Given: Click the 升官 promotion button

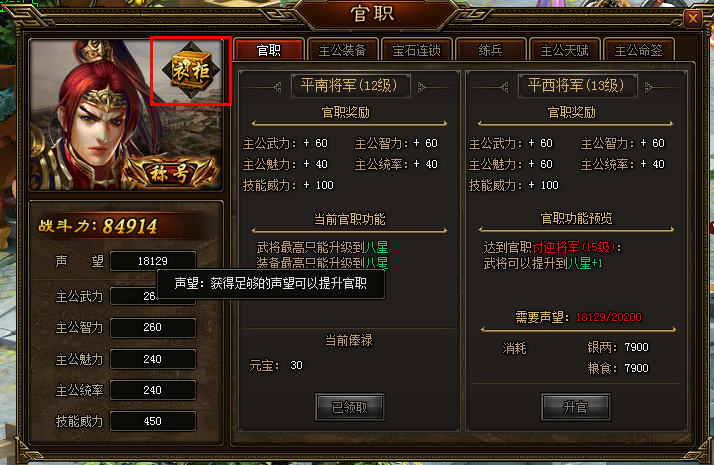Looking at the screenshot, I should tap(576, 407).
